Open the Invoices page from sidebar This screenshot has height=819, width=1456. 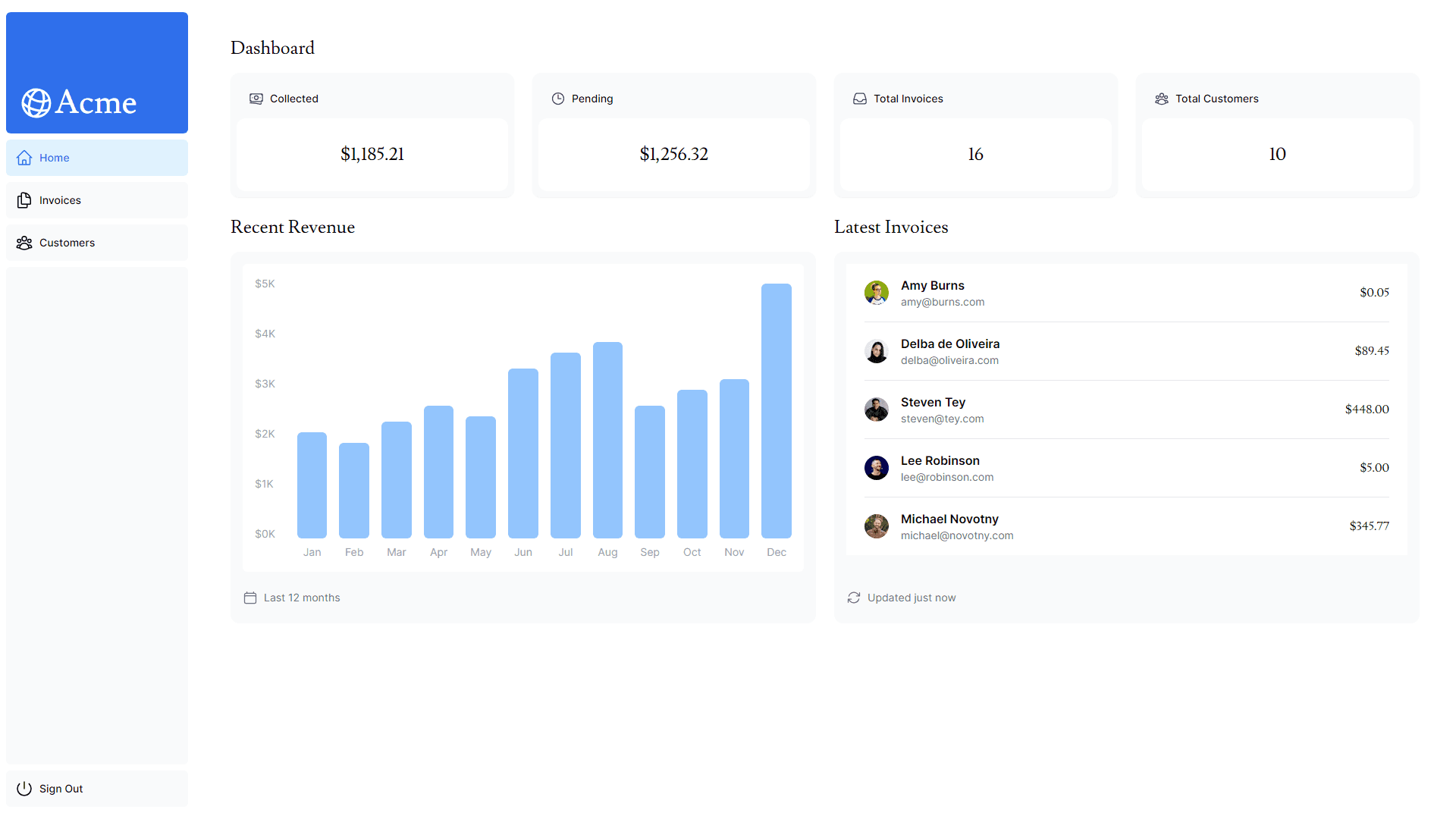[60, 200]
